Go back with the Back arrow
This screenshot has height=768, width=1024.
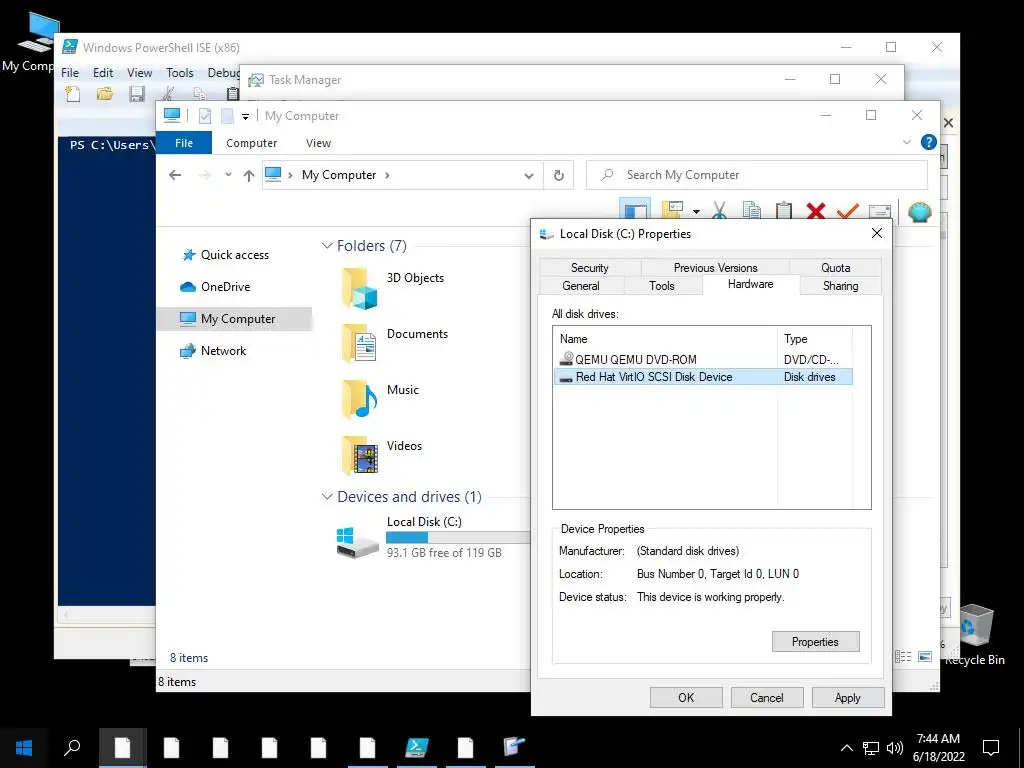click(175, 175)
